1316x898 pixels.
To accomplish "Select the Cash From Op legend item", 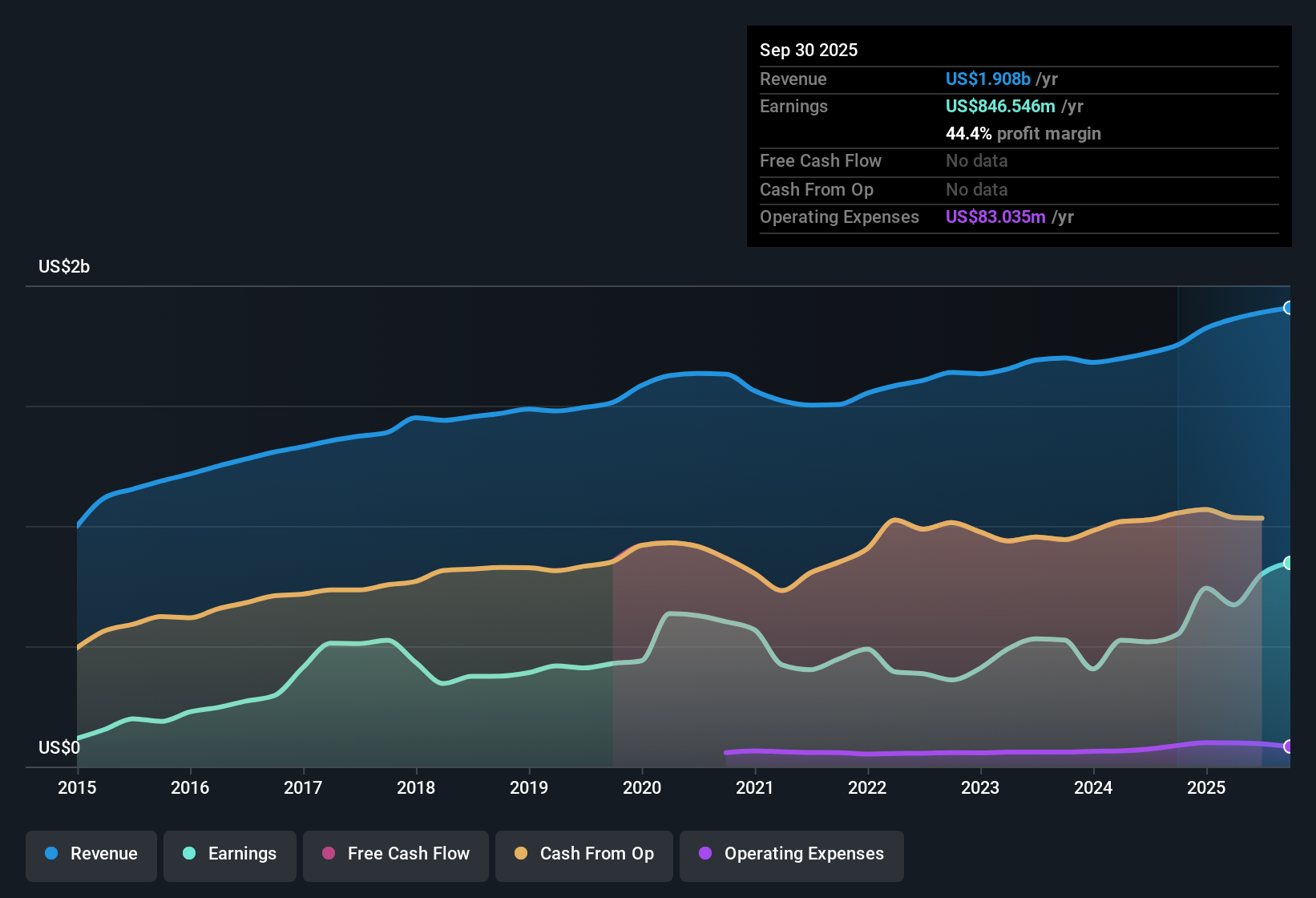I will (x=583, y=854).
